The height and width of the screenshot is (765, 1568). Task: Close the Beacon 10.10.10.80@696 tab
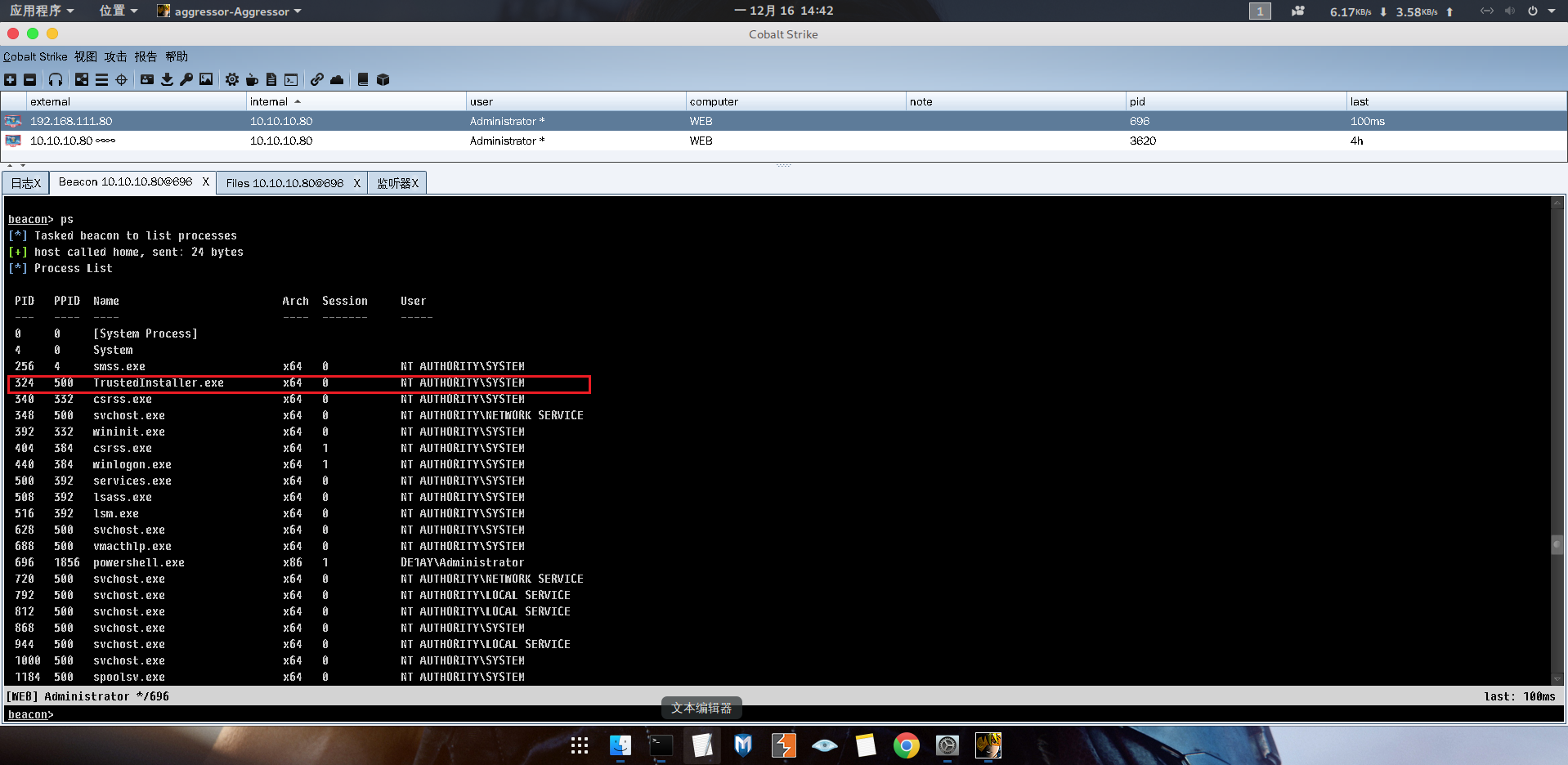pos(206,181)
